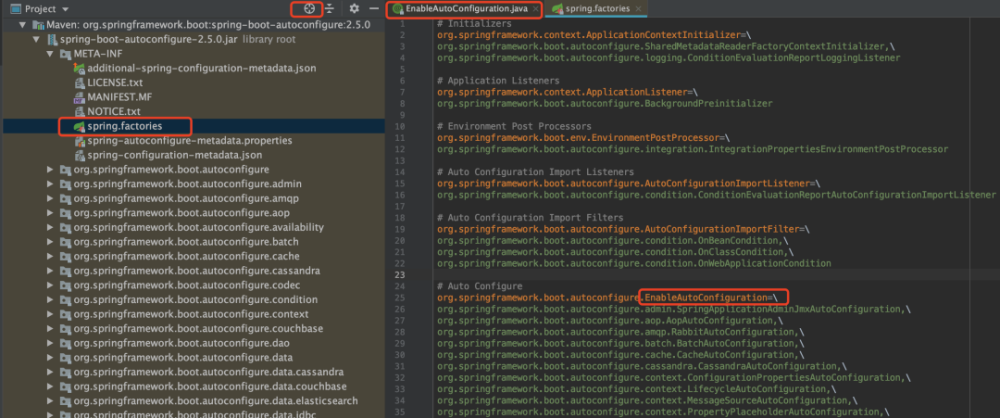Click the autoconfigure.data.elasticsearch package icon
The image size is (1000, 418).
click(65, 401)
